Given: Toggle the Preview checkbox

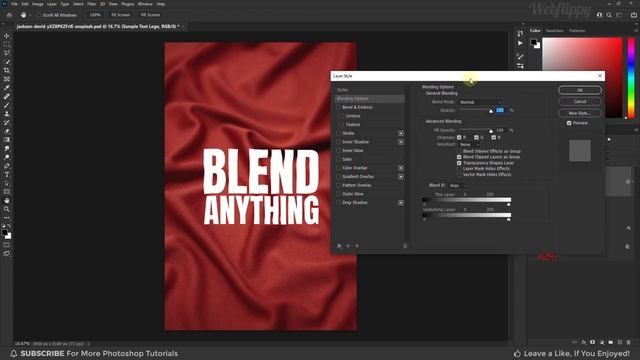Looking at the screenshot, I should 569,123.
